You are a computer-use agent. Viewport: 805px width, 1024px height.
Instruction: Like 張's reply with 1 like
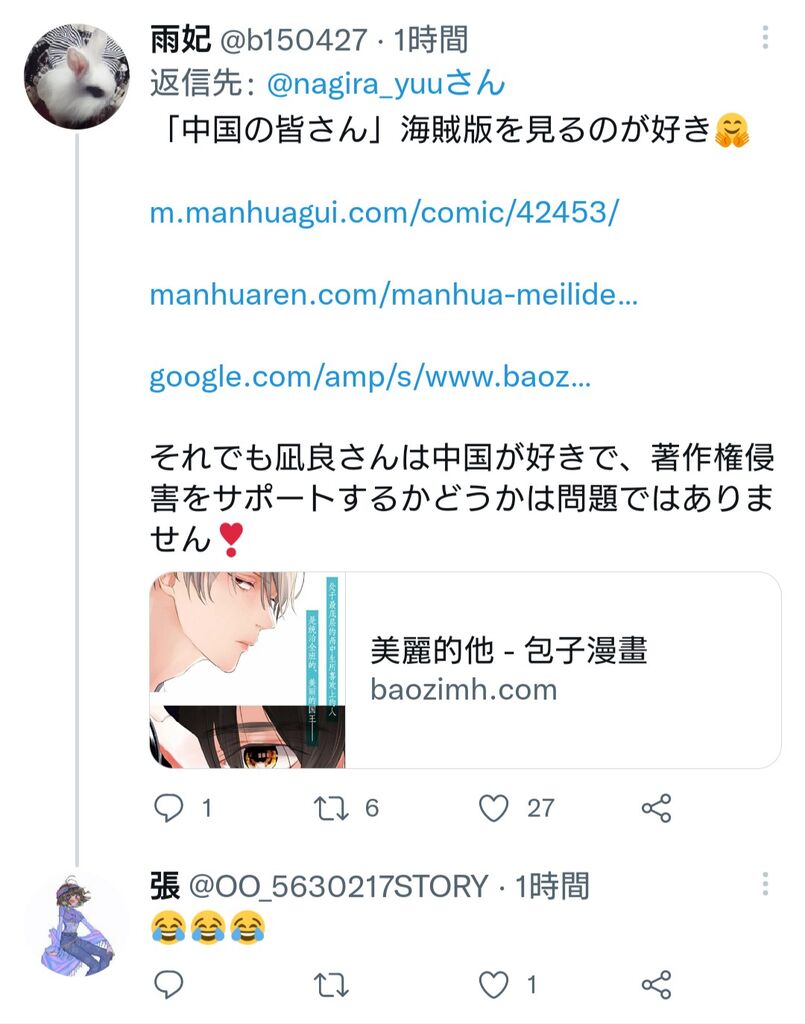pyautogui.click(x=494, y=984)
